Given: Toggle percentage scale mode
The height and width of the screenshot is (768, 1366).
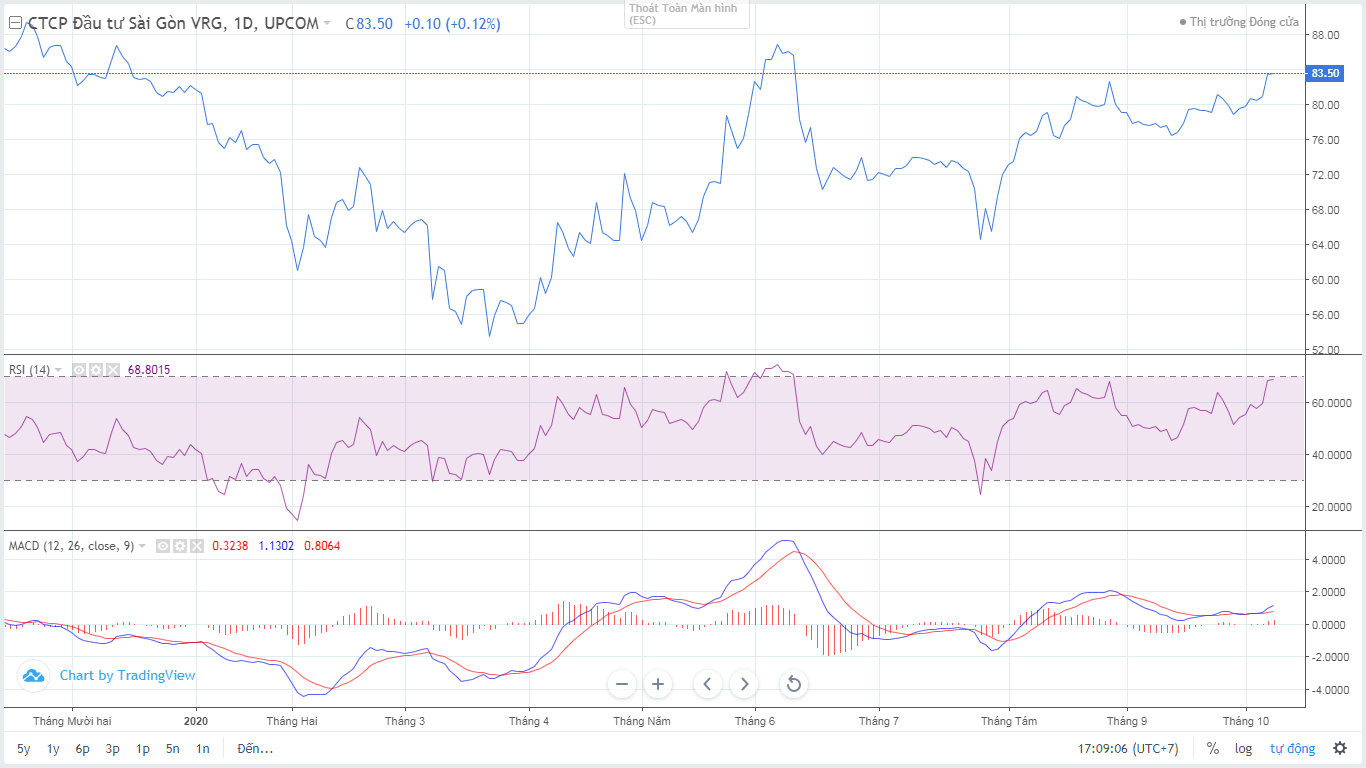Looking at the screenshot, I should click(x=1213, y=748).
